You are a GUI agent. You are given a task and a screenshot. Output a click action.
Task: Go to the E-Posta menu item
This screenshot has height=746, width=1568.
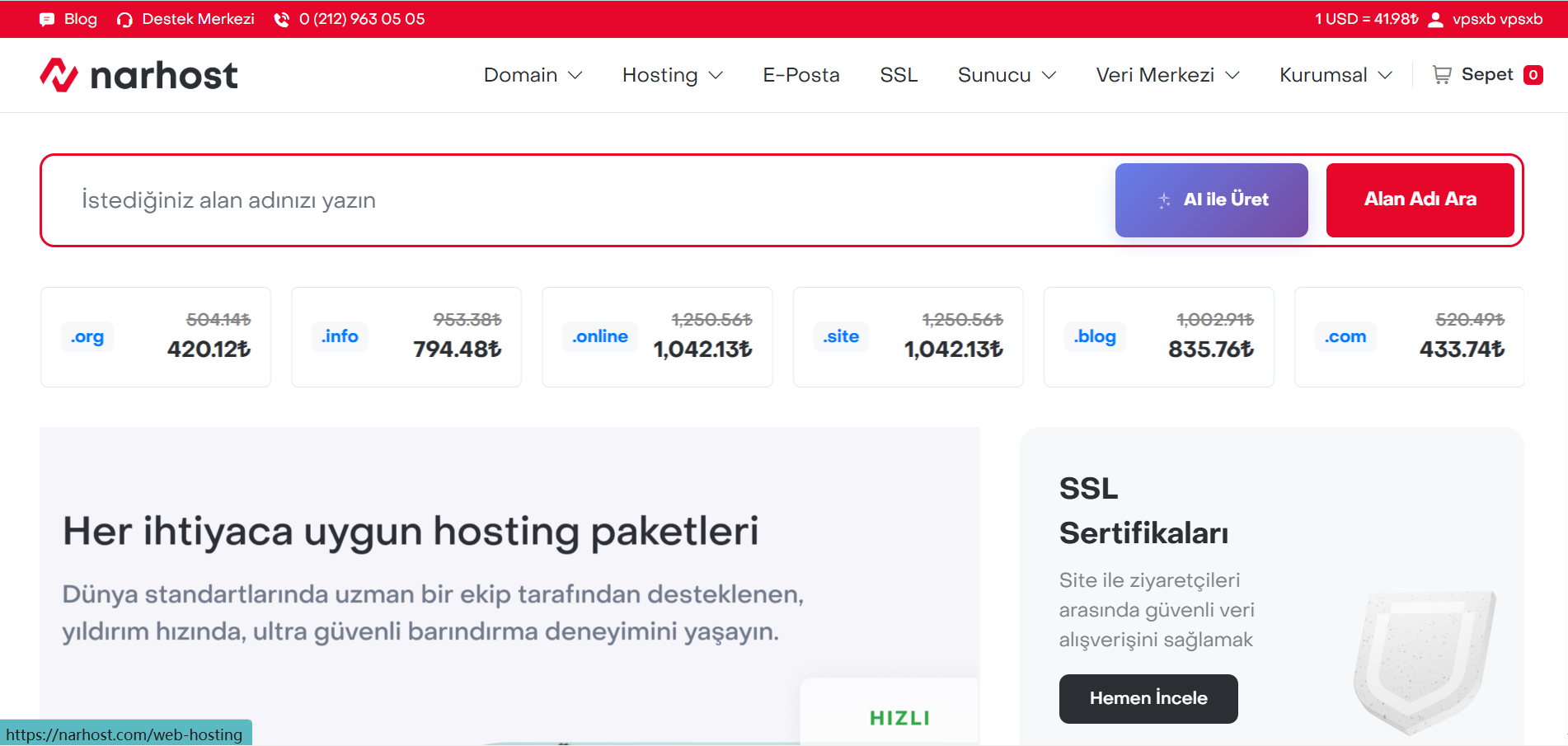pyautogui.click(x=800, y=75)
